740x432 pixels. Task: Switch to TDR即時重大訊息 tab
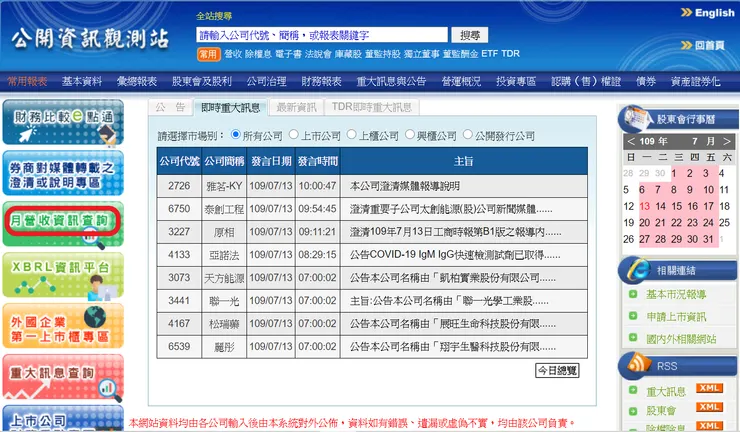click(x=372, y=107)
